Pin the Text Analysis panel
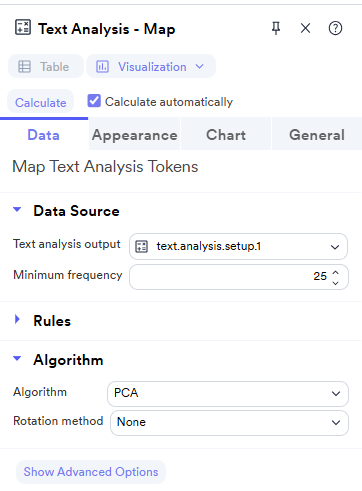 tap(276, 28)
